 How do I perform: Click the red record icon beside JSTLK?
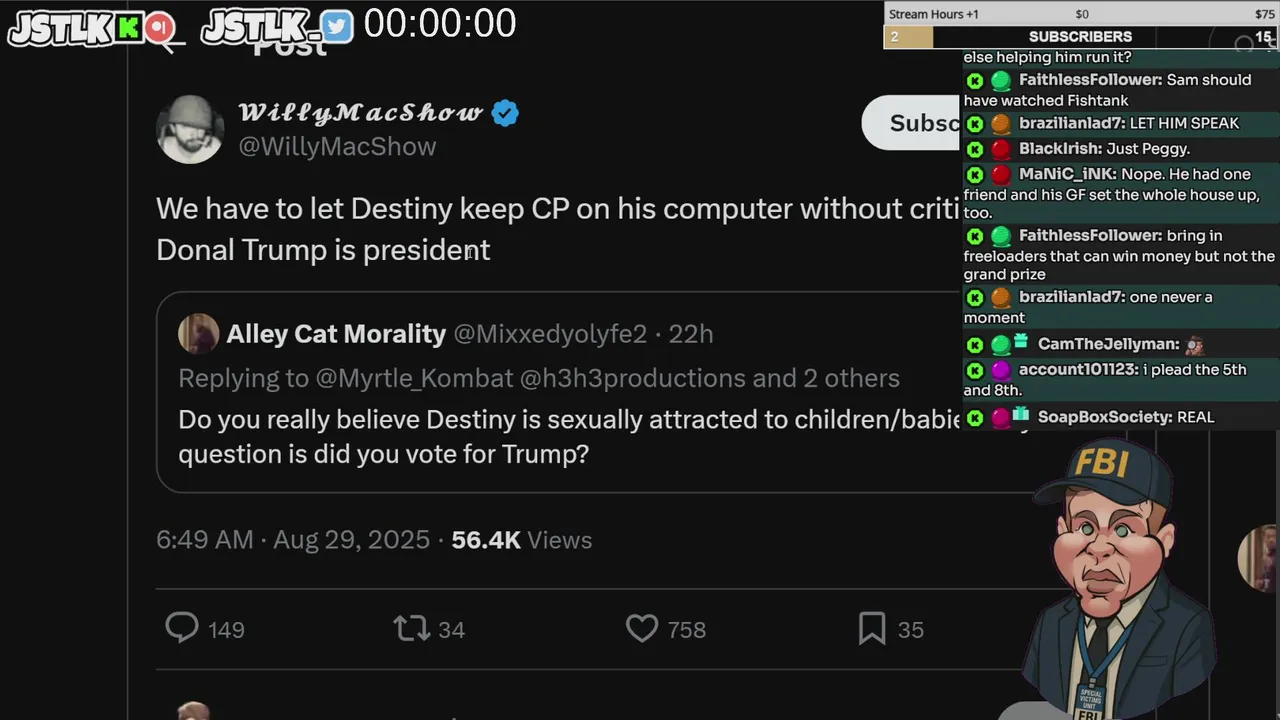159,27
